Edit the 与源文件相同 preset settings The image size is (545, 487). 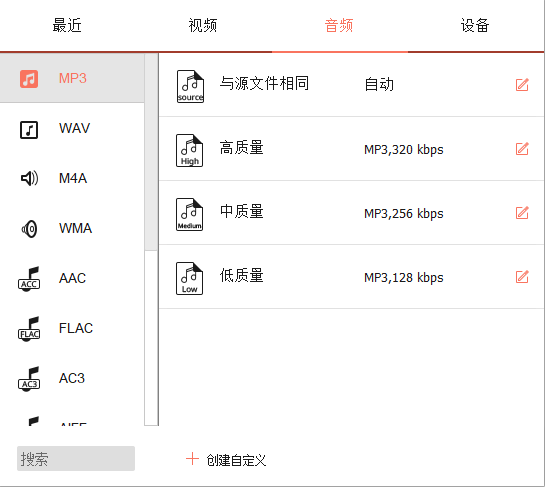(522, 84)
